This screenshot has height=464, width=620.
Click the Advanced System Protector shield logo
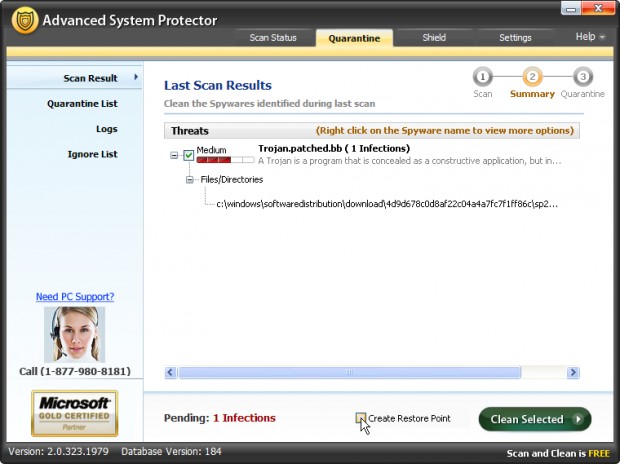[x=25, y=20]
